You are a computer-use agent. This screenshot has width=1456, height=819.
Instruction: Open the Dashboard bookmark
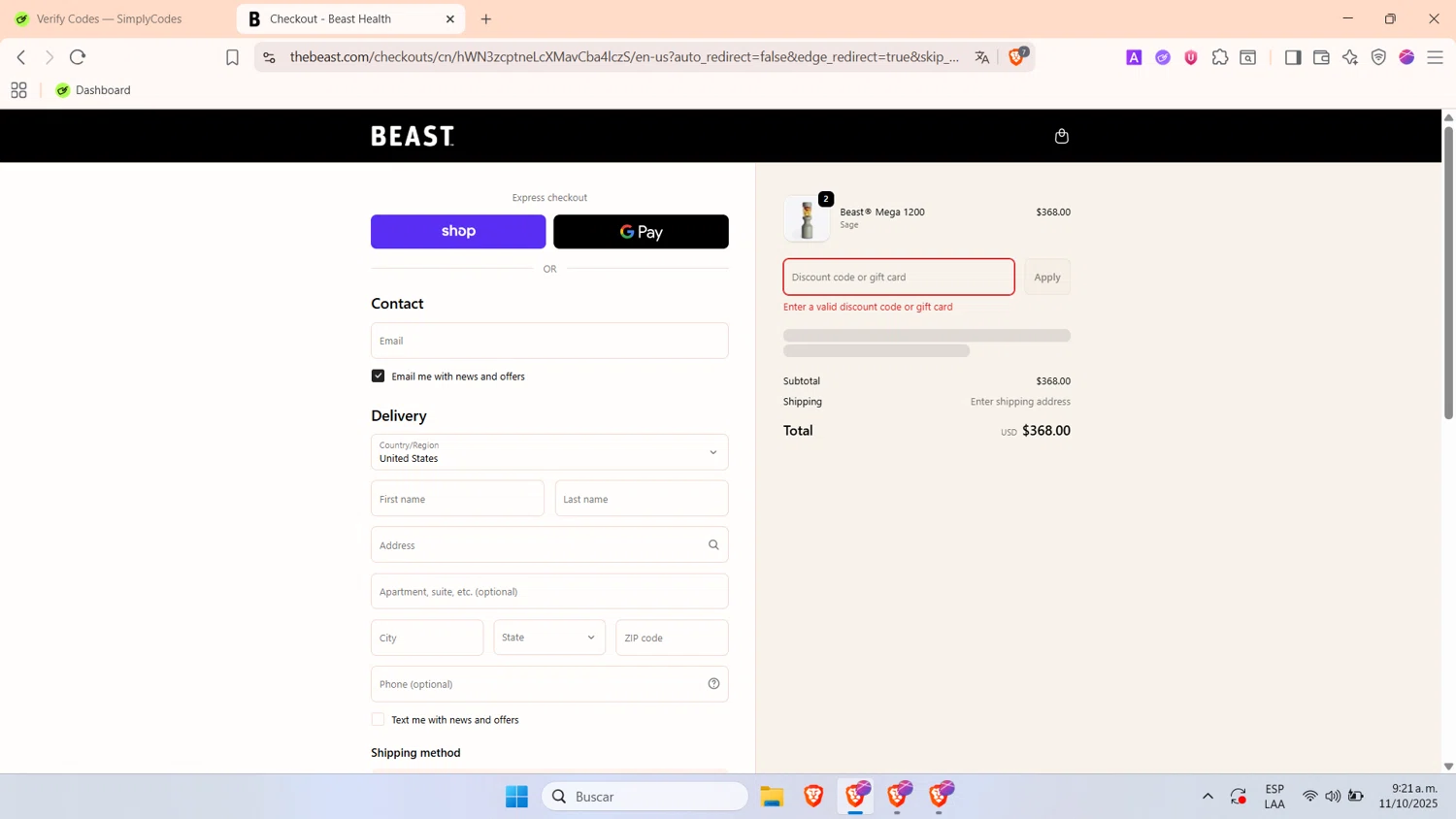coord(93,90)
